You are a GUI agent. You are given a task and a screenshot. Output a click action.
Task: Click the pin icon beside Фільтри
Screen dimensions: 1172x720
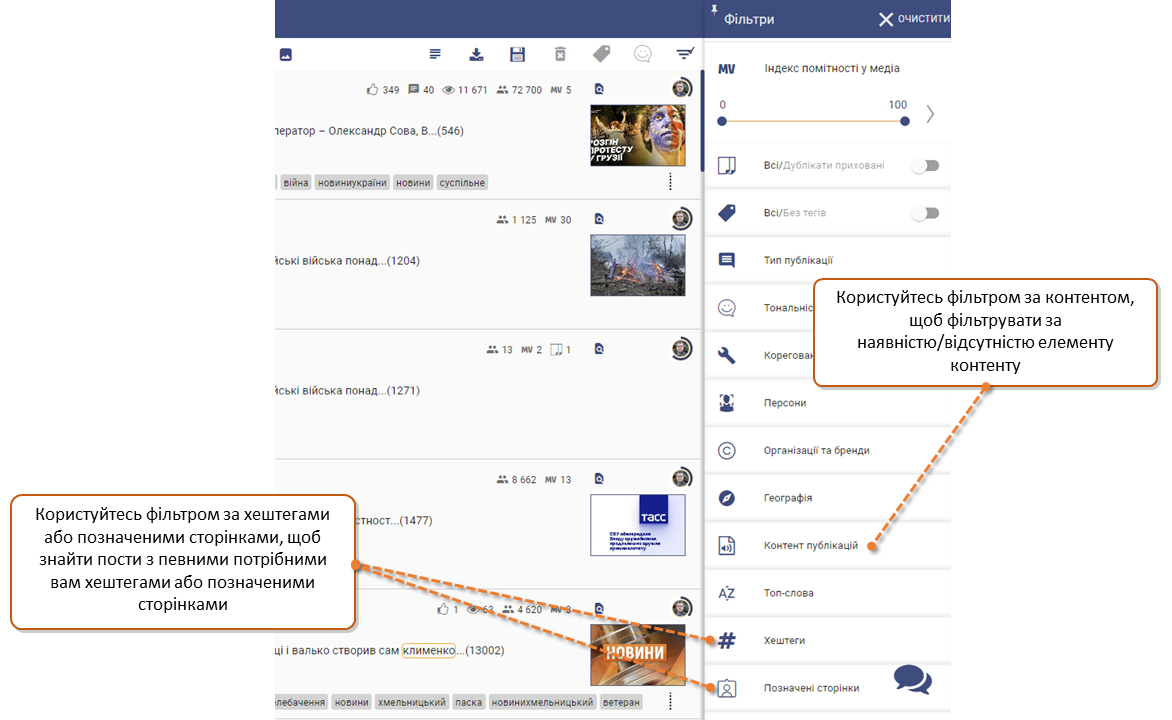coord(714,10)
